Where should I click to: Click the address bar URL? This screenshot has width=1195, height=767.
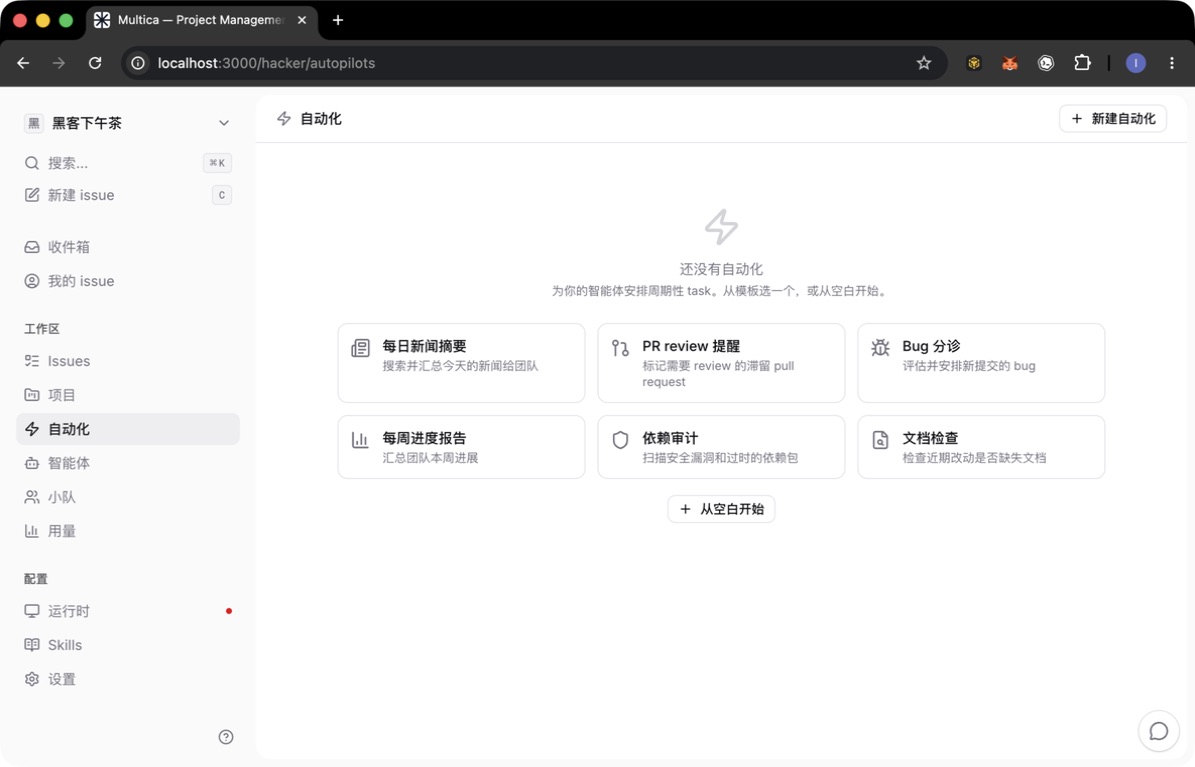pos(266,63)
